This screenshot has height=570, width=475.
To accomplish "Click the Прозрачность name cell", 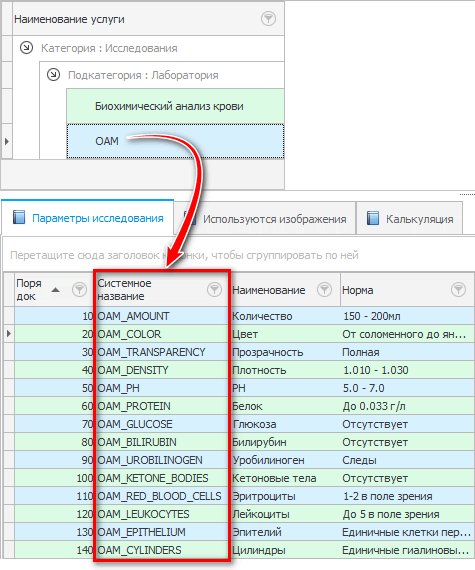I will coord(286,352).
